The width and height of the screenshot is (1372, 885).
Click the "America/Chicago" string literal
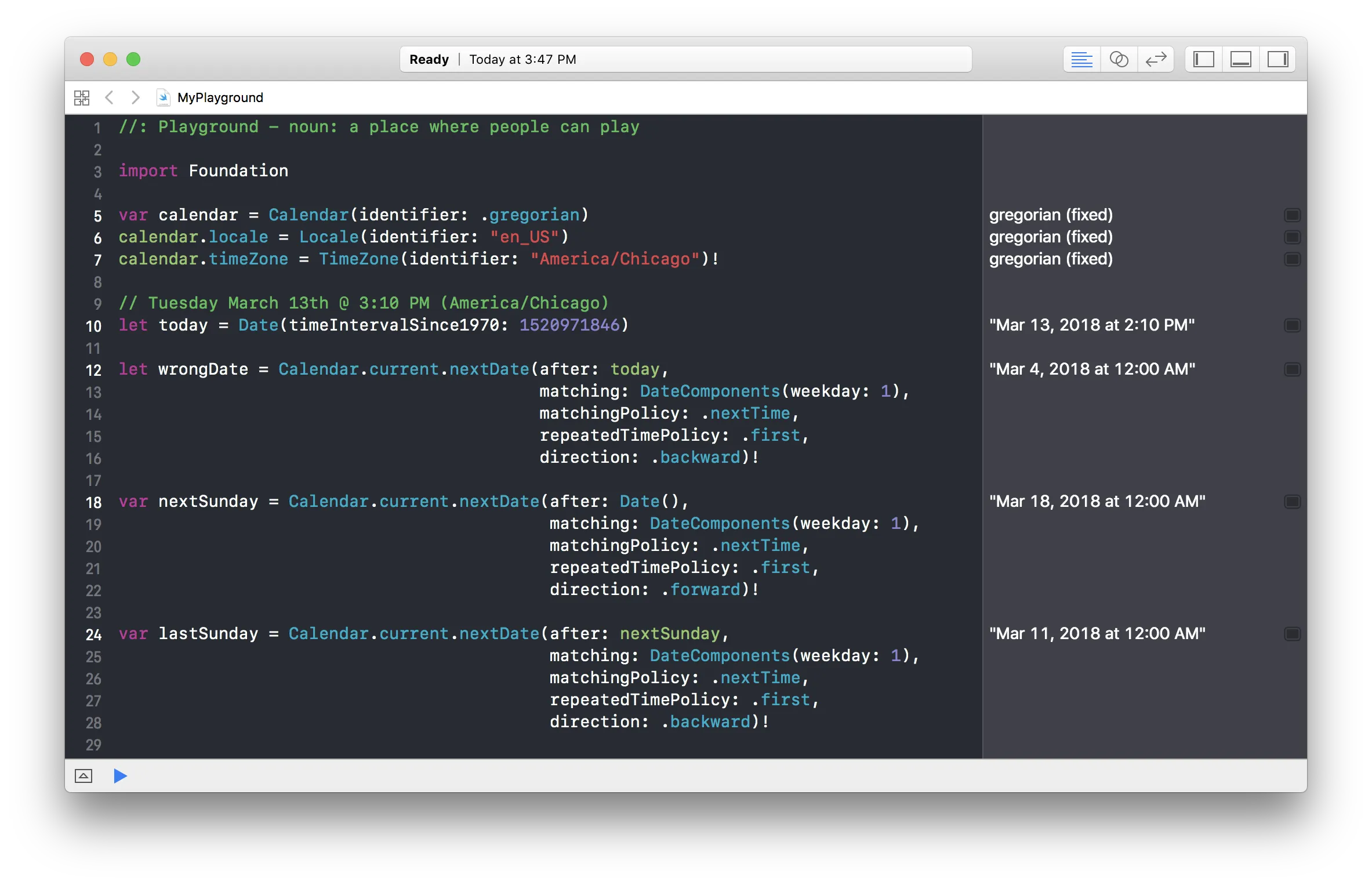coord(615,259)
